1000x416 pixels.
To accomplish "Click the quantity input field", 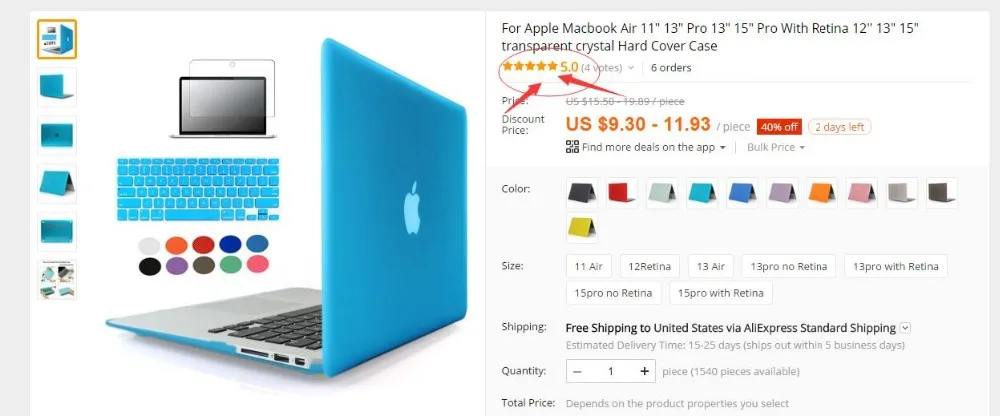I will pos(610,371).
